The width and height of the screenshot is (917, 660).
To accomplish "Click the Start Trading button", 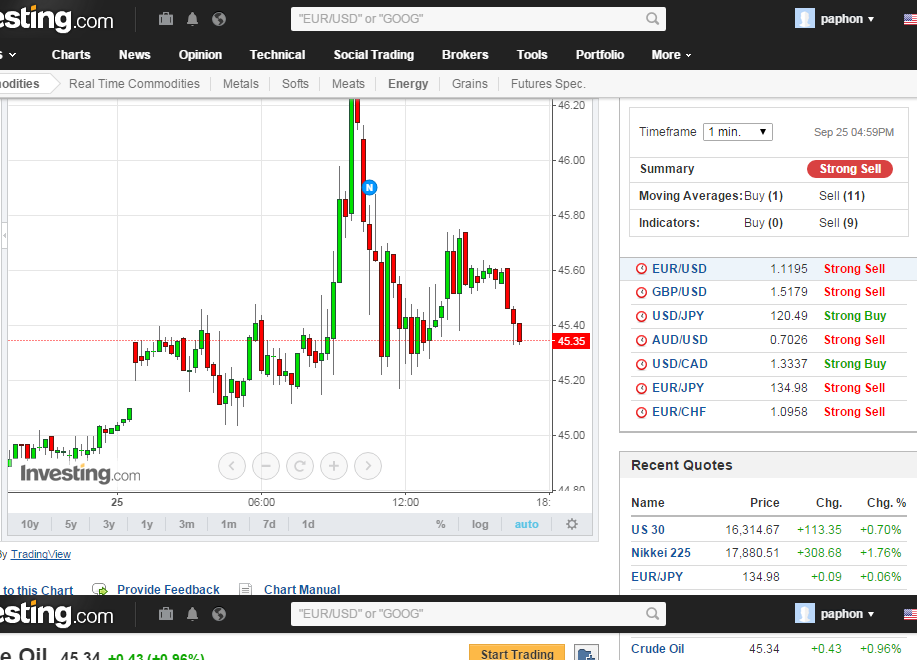I will 517,653.
